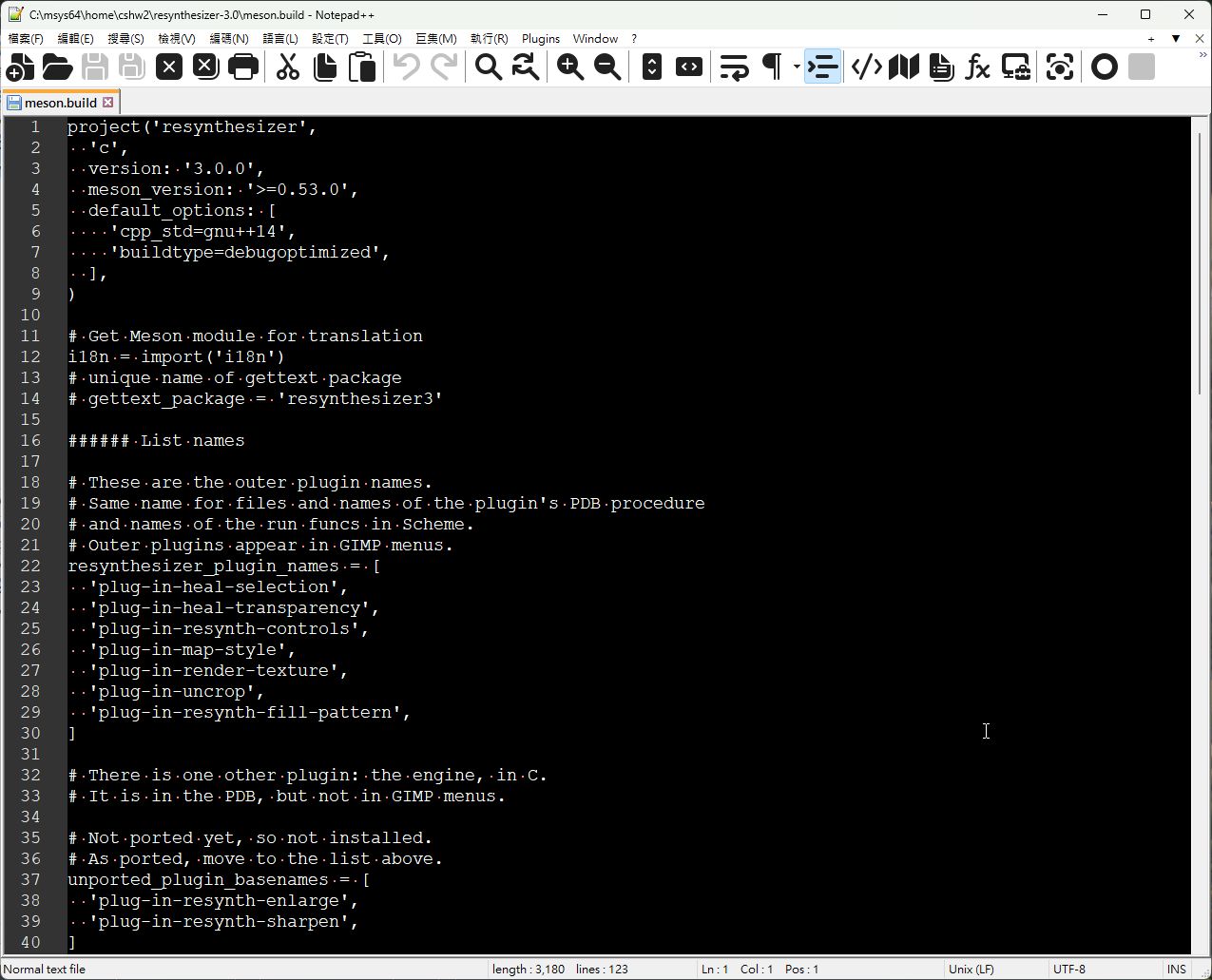Viewport: 1212px width, 980px height.
Task: Paste from clipboard icon
Action: pyautogui.click(x=362, y=67)
